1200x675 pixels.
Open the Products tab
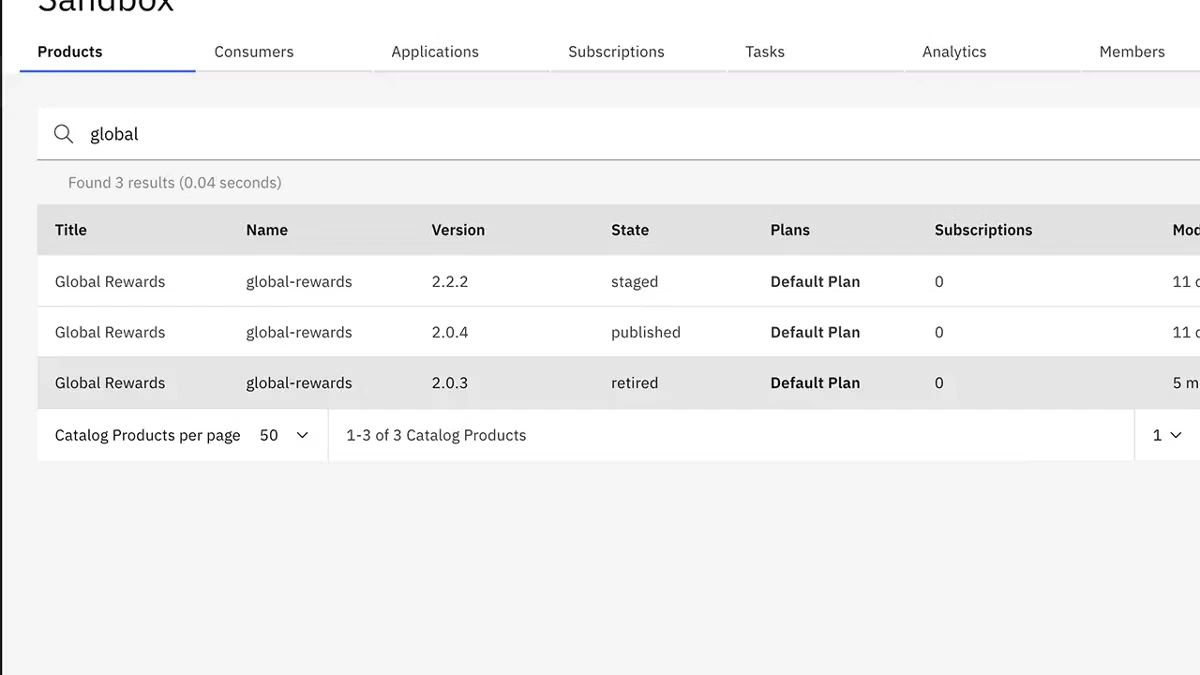(x=70, y=52)
